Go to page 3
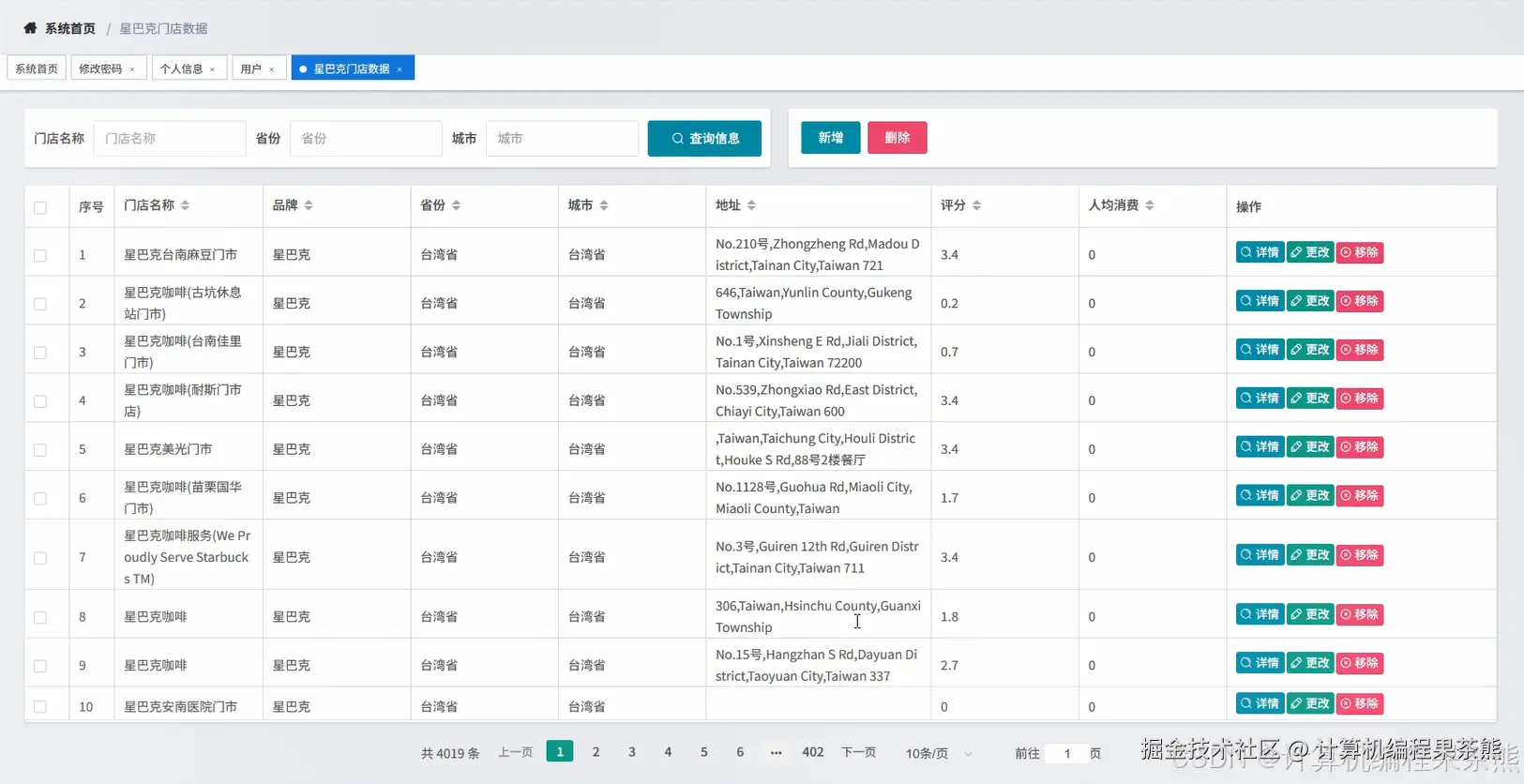Viewport: 1524px width, 784px height. pyautogui.click(x=632, y=752)
